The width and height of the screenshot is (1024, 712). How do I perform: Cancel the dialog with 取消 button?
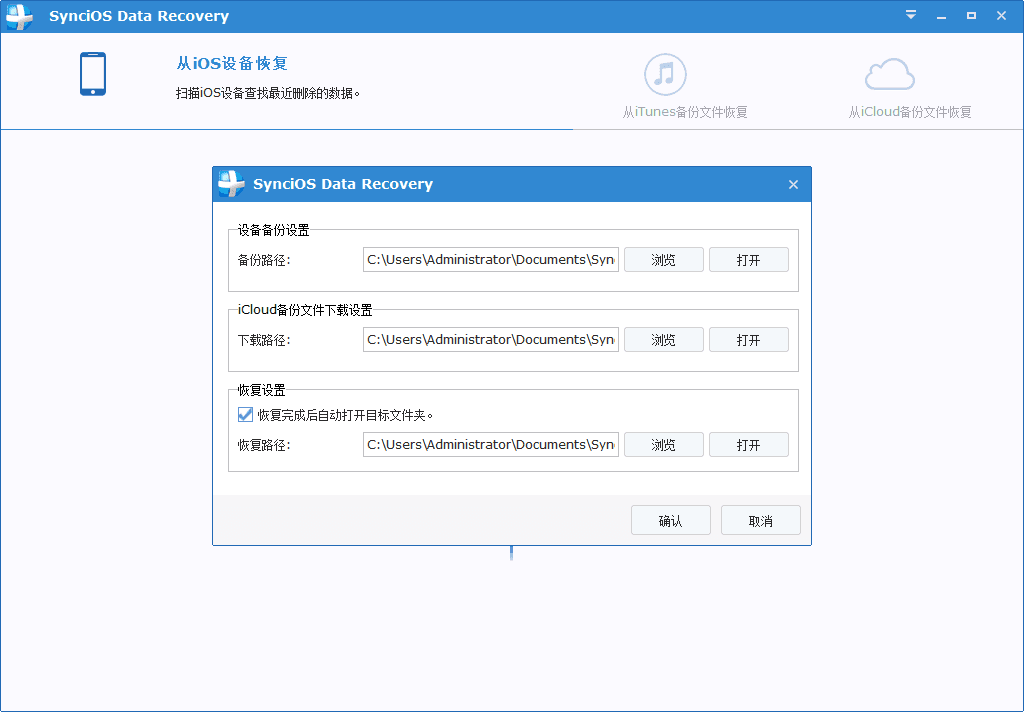point(761,521)
